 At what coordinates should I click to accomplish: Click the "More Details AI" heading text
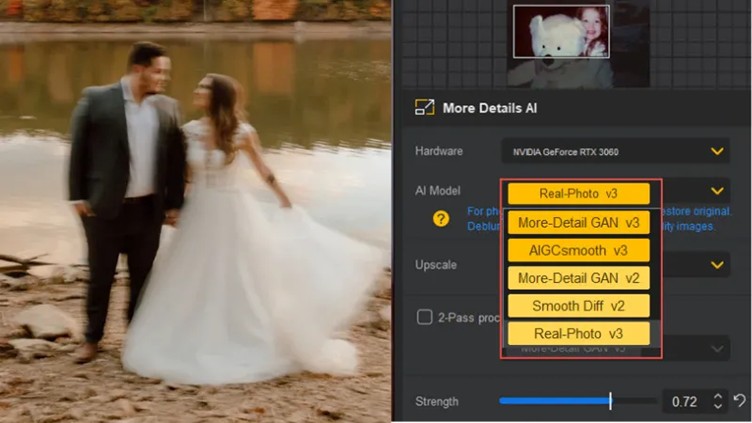coord(490,108)
